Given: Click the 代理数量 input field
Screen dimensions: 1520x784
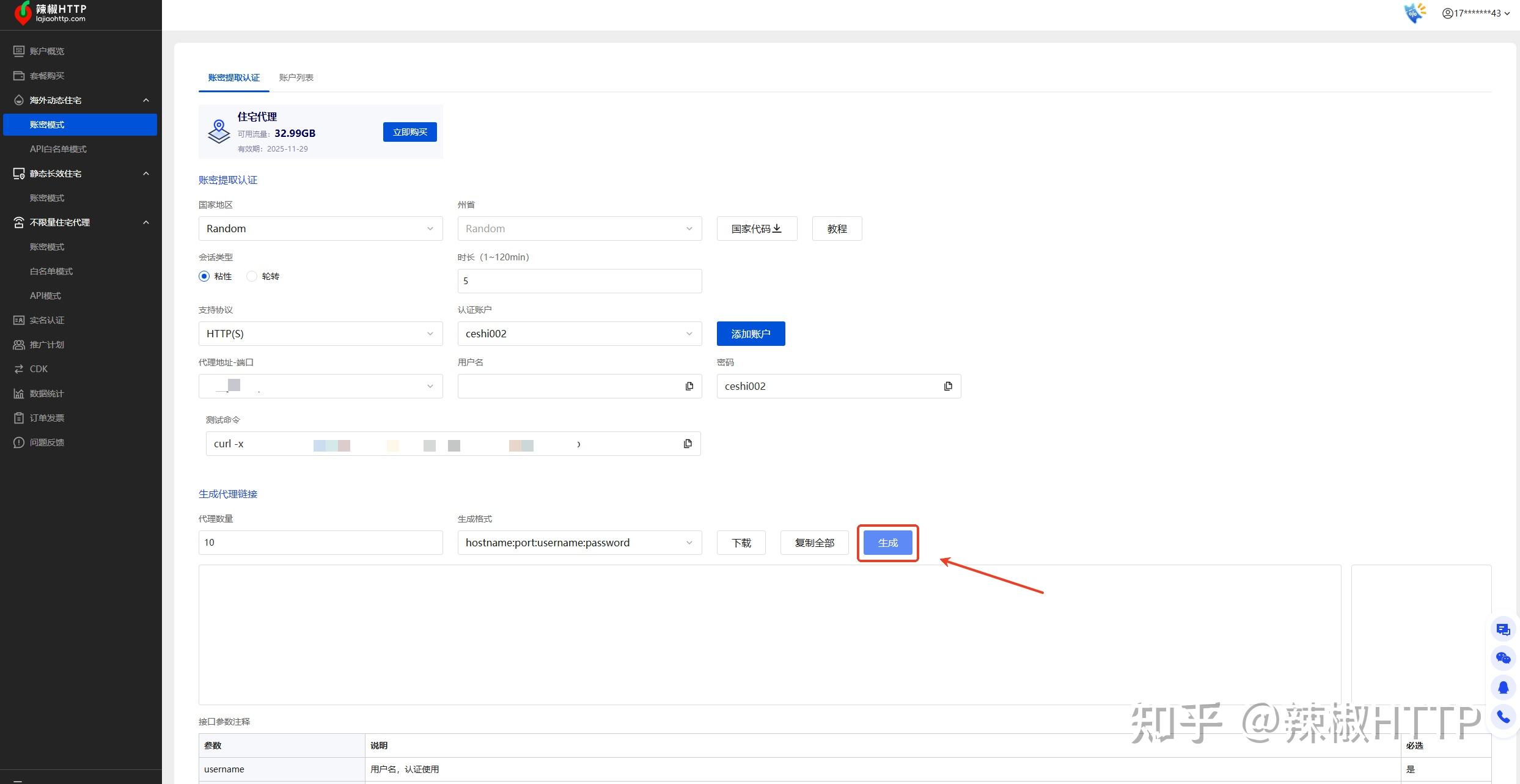Looking at the screenshot, I should (x=320, y=543).
